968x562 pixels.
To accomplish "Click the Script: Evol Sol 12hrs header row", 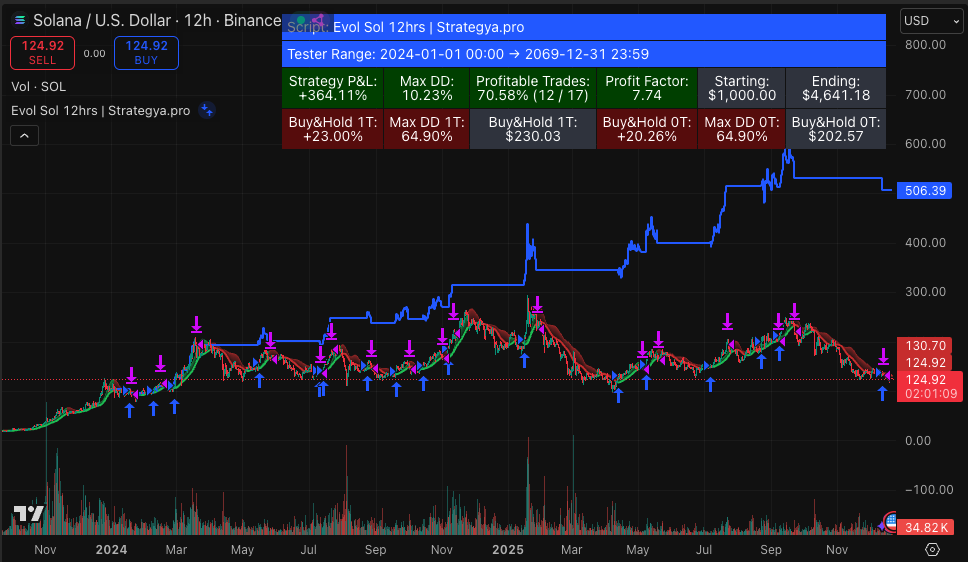I will pyautogui.click(x=583, y=27).
